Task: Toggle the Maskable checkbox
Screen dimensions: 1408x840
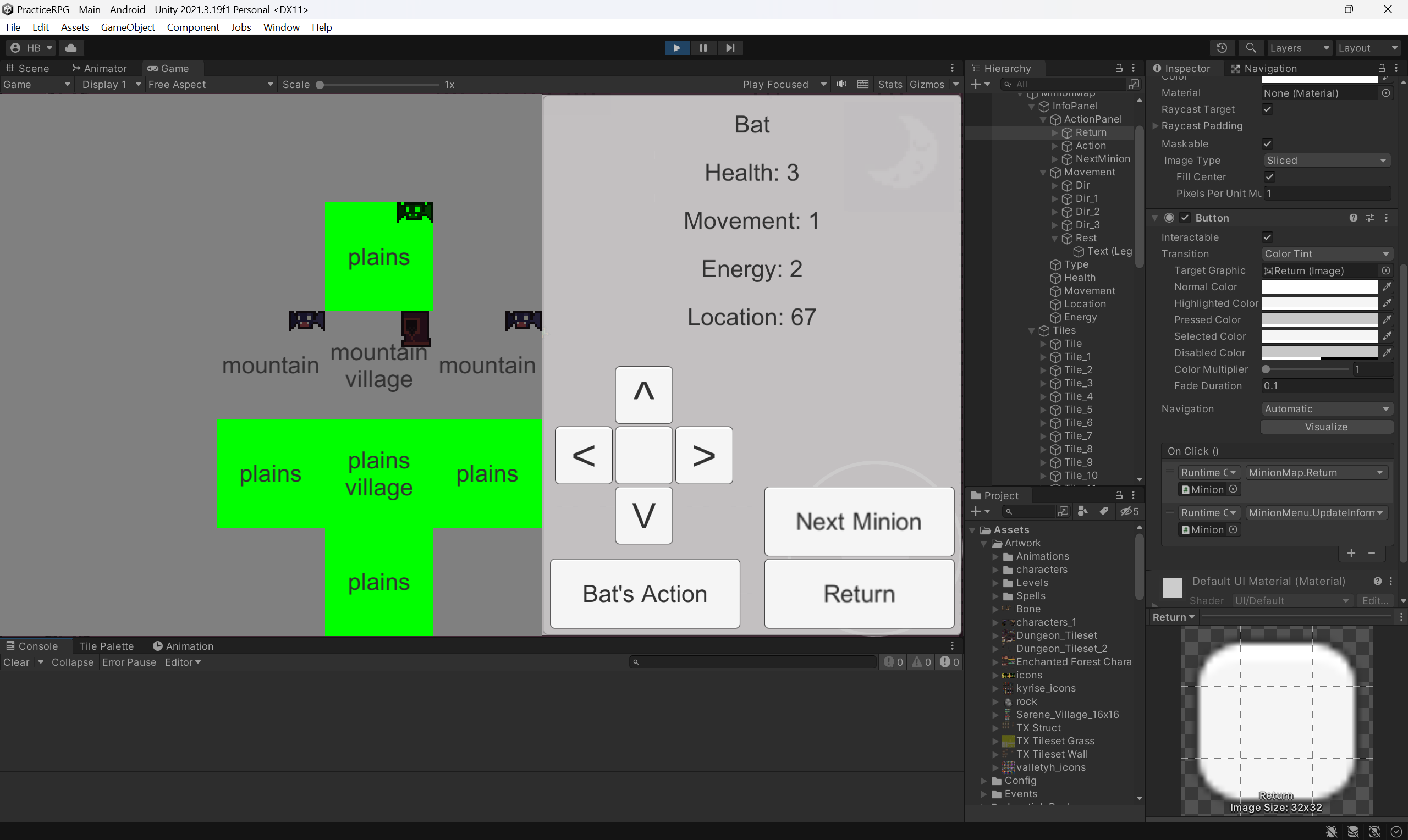Action: point(1268,144)
